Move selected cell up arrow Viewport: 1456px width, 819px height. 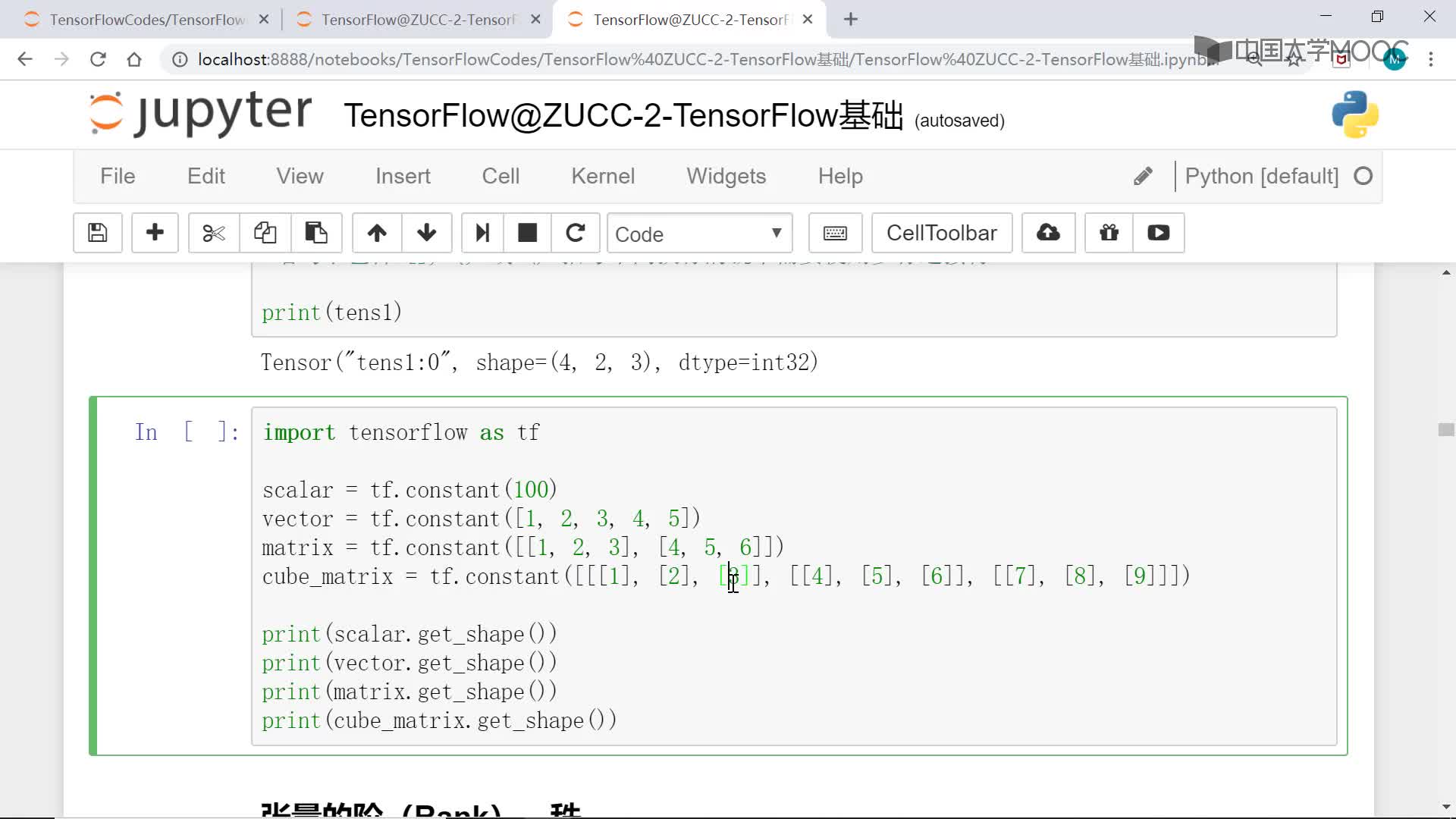click(377, 233)
